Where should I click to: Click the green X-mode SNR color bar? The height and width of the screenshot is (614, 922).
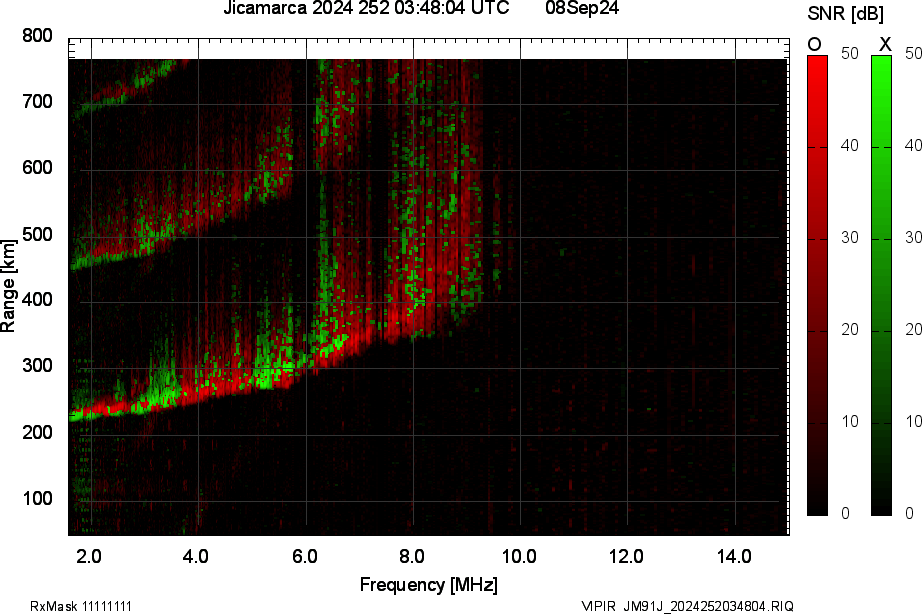[x=881, y=285]
